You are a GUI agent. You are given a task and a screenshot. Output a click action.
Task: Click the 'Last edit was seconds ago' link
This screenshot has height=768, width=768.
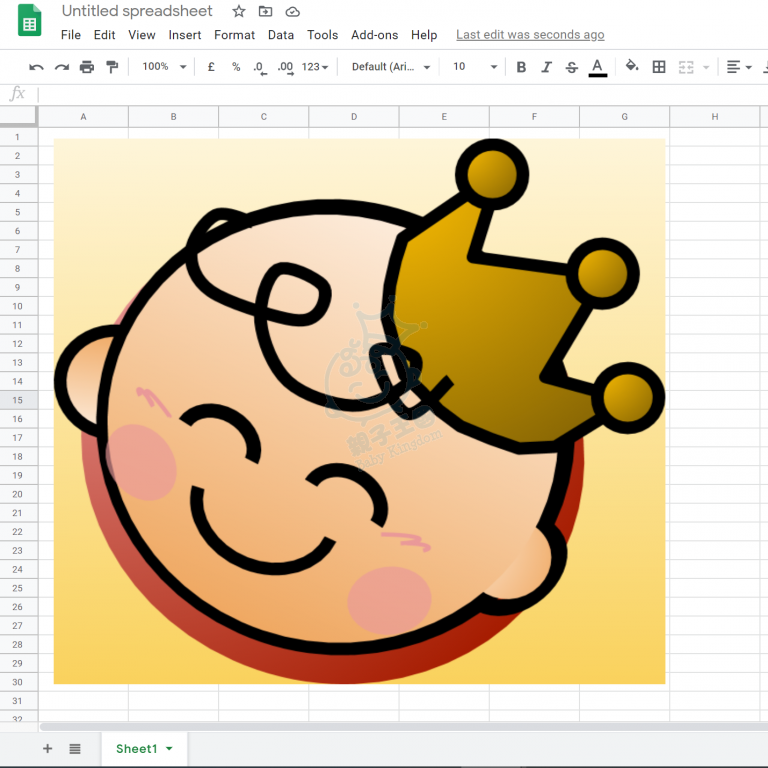tap(530, 35)
